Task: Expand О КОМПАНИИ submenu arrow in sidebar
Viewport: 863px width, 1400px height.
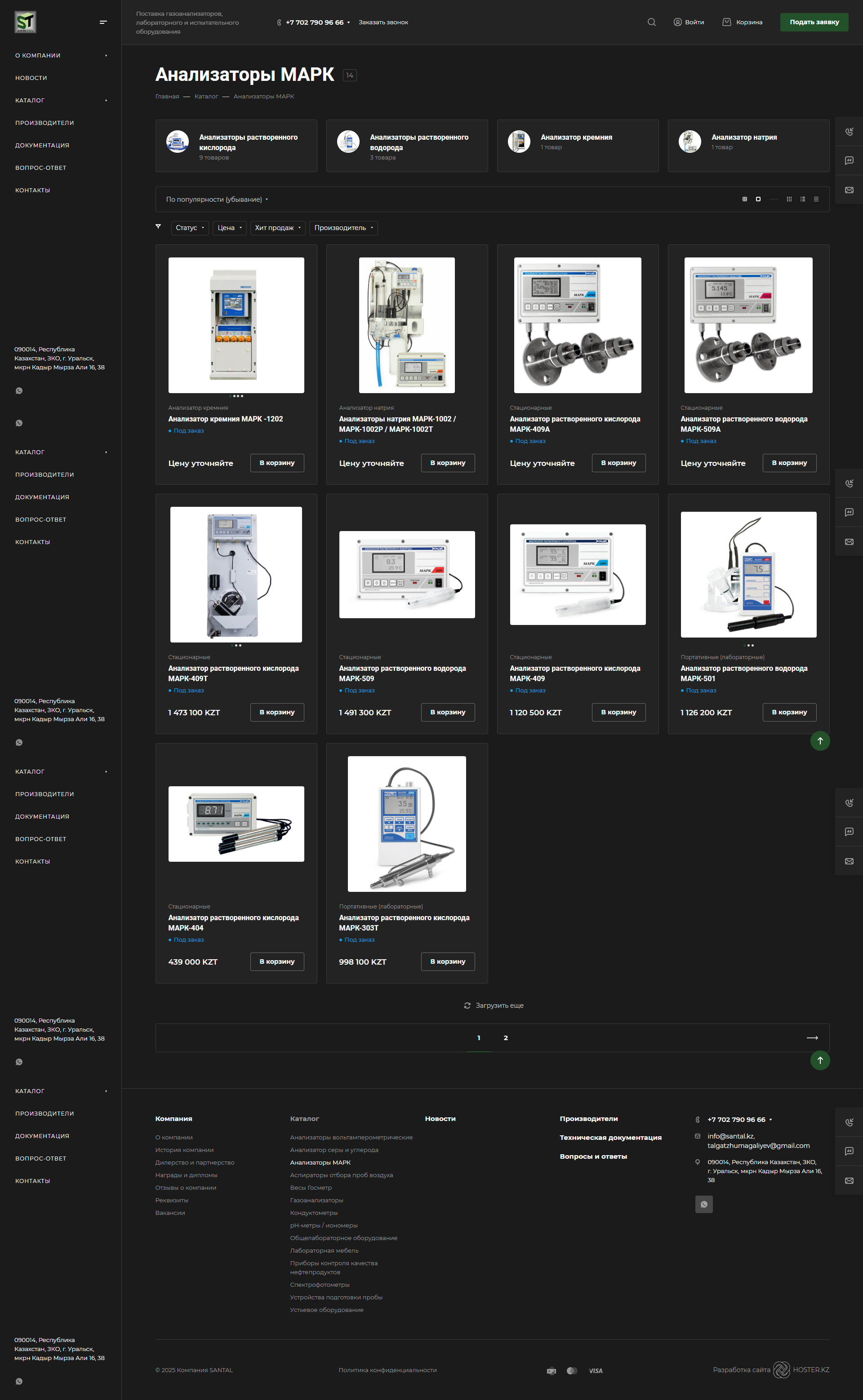Action: point(106,55)
